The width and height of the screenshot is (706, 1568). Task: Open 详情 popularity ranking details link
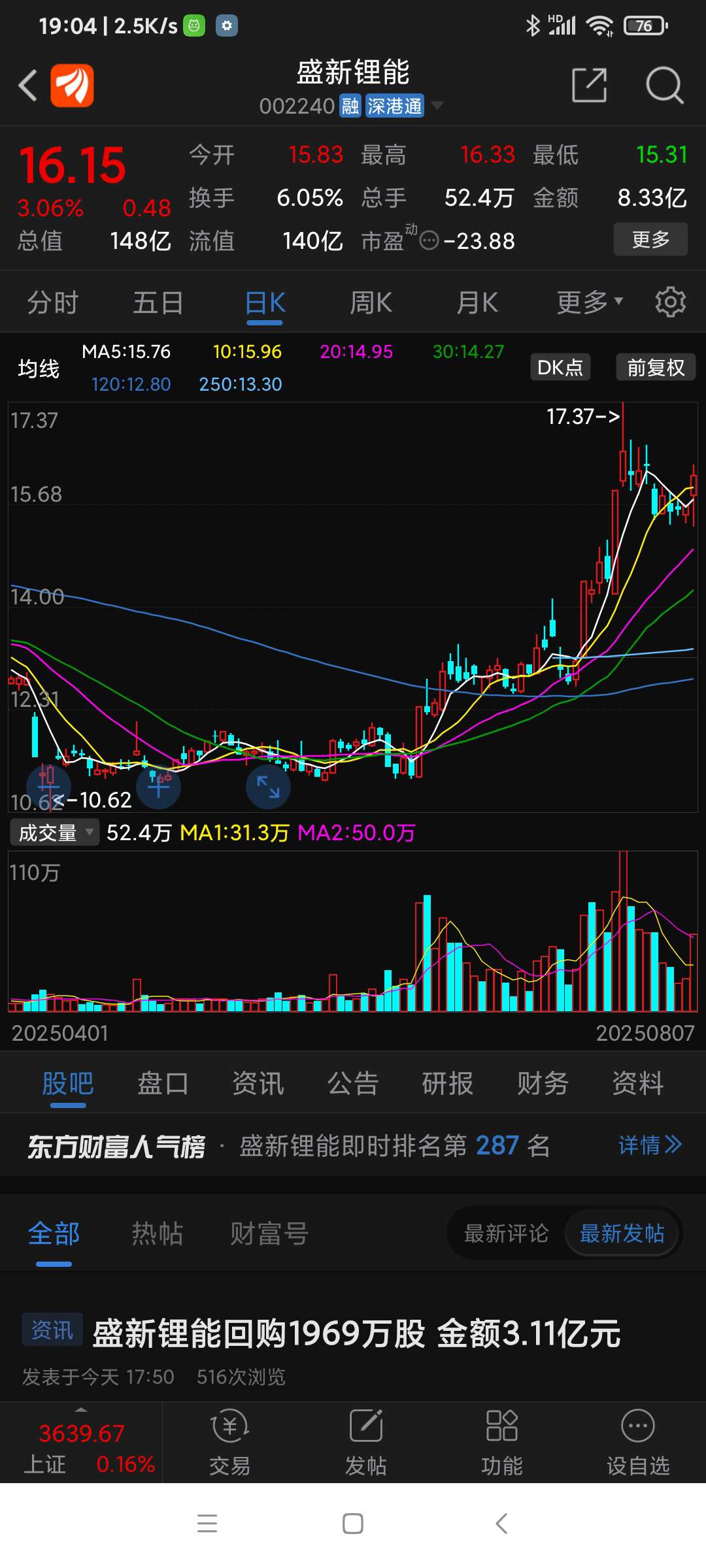(650, 1145)
